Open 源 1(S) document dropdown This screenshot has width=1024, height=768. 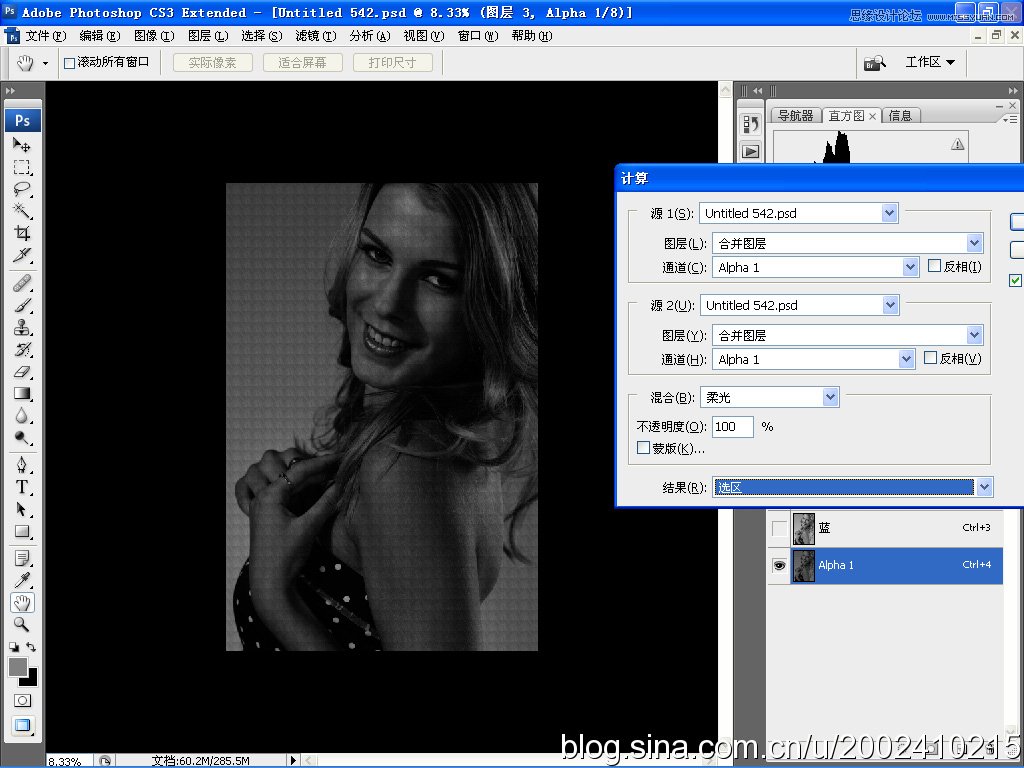889,213
